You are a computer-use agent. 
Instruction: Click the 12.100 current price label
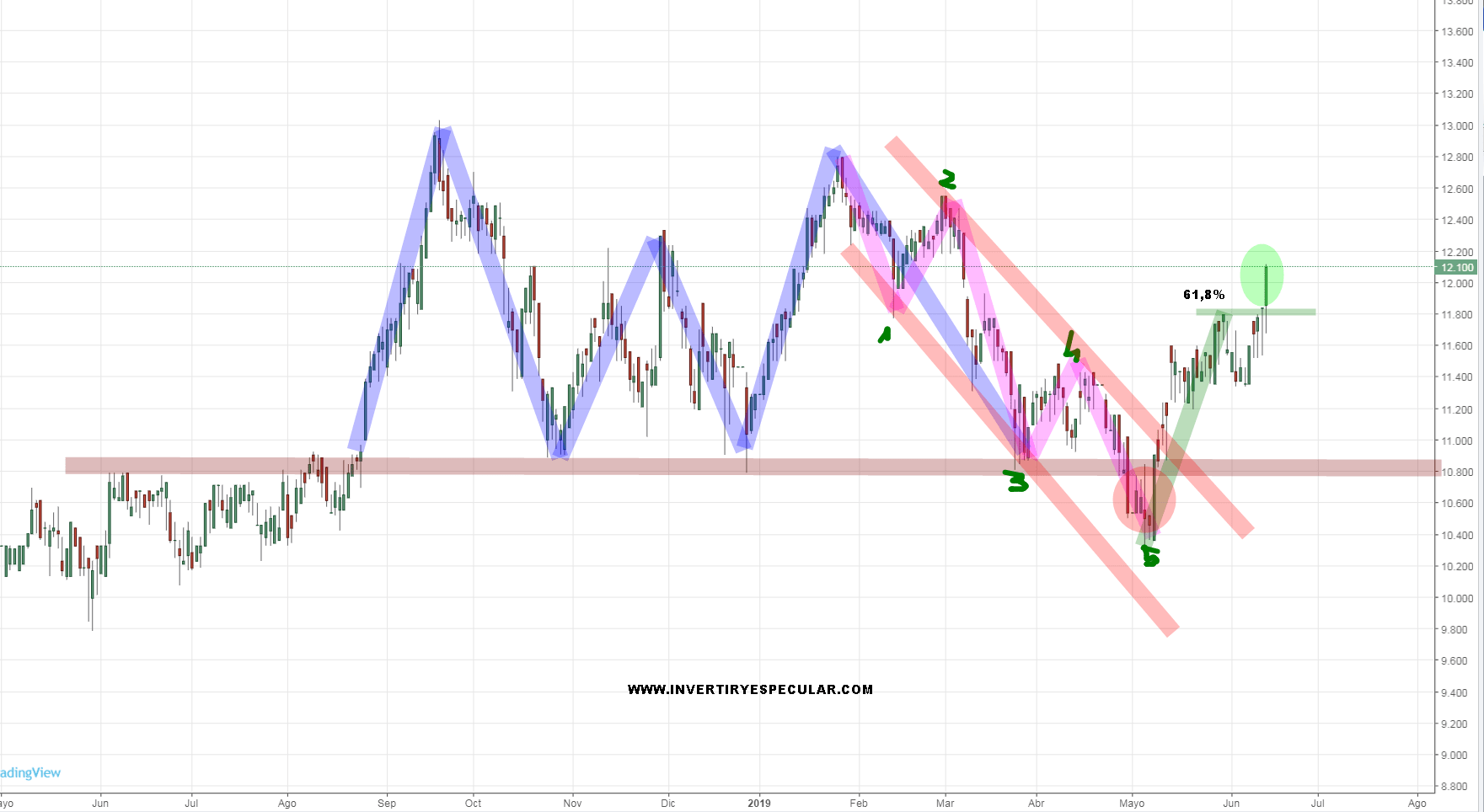click(1457, 268)
